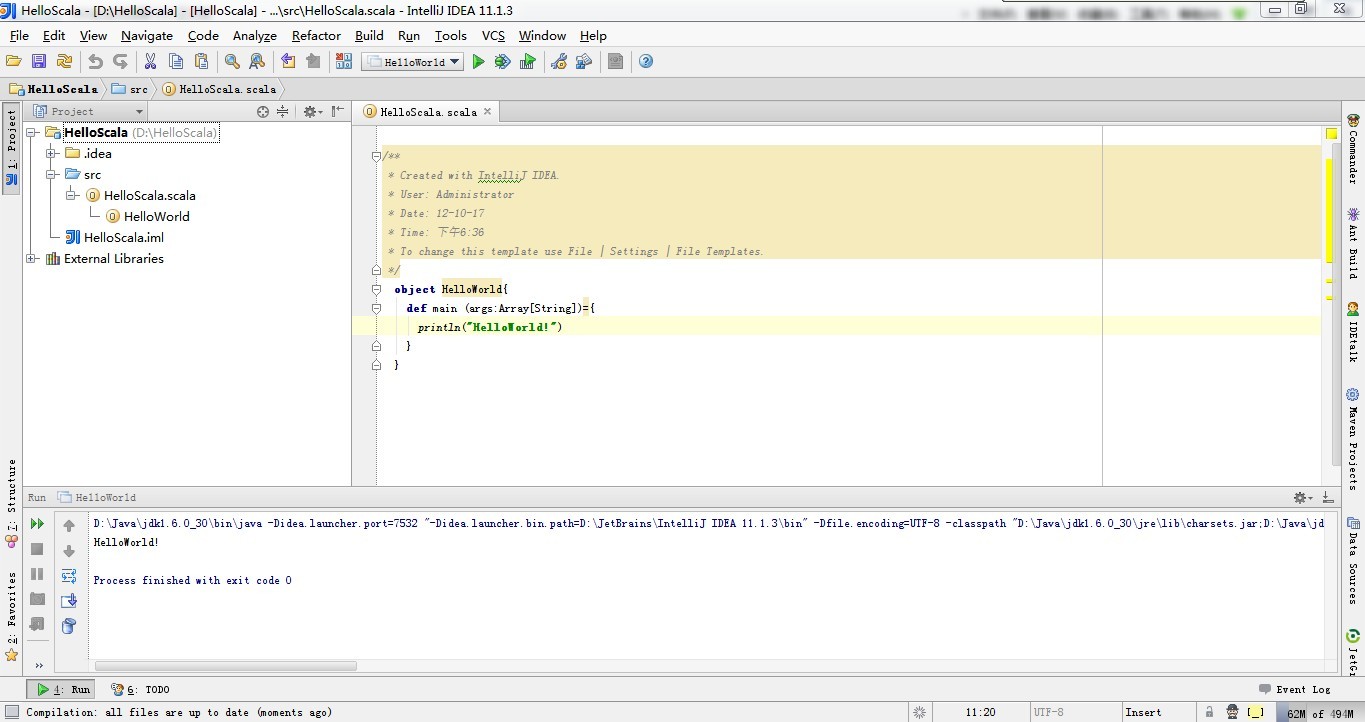Hide the Project tool window panel

coord(338,112)
